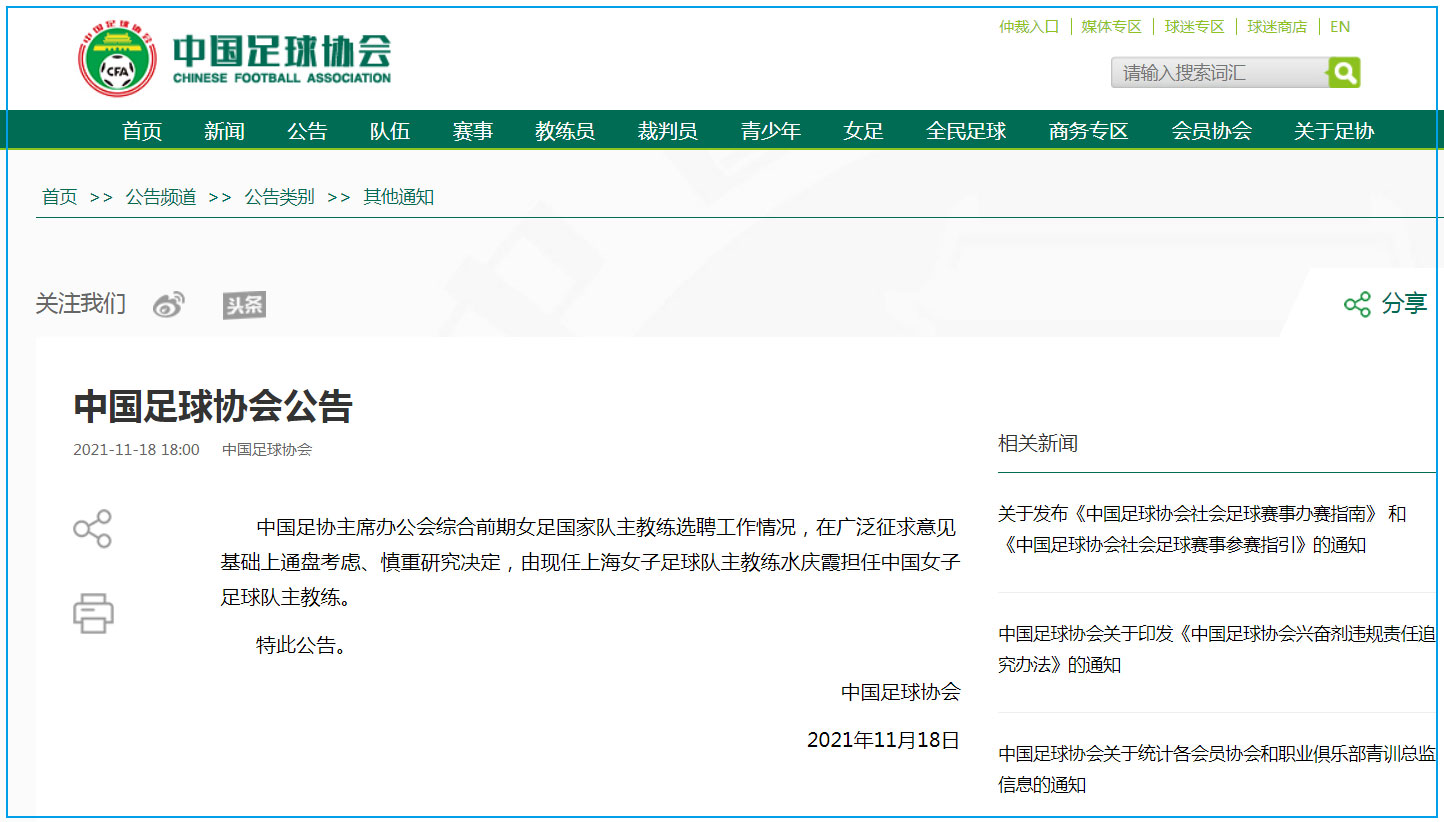This screenshot has height=822, width=1444.
Task: Open related news about 社会足球赛事办赛指南
Action: pos(1200,529)
